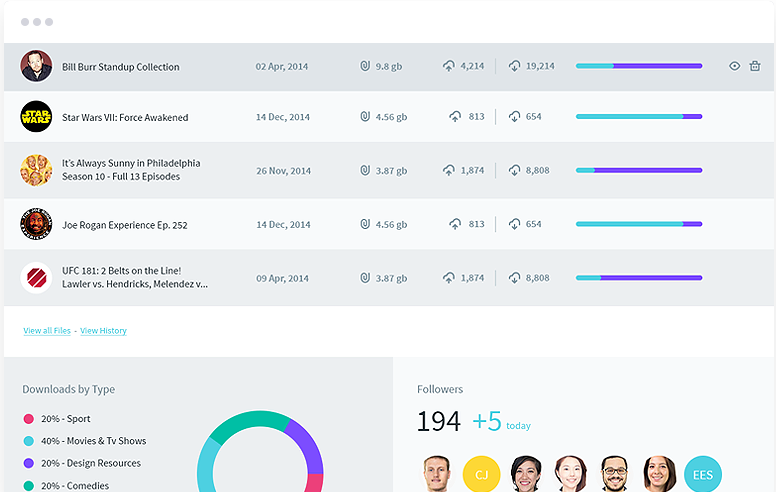Open the EES follower avatar
Viewport: 776px width, 493px height.
point(702,473)
